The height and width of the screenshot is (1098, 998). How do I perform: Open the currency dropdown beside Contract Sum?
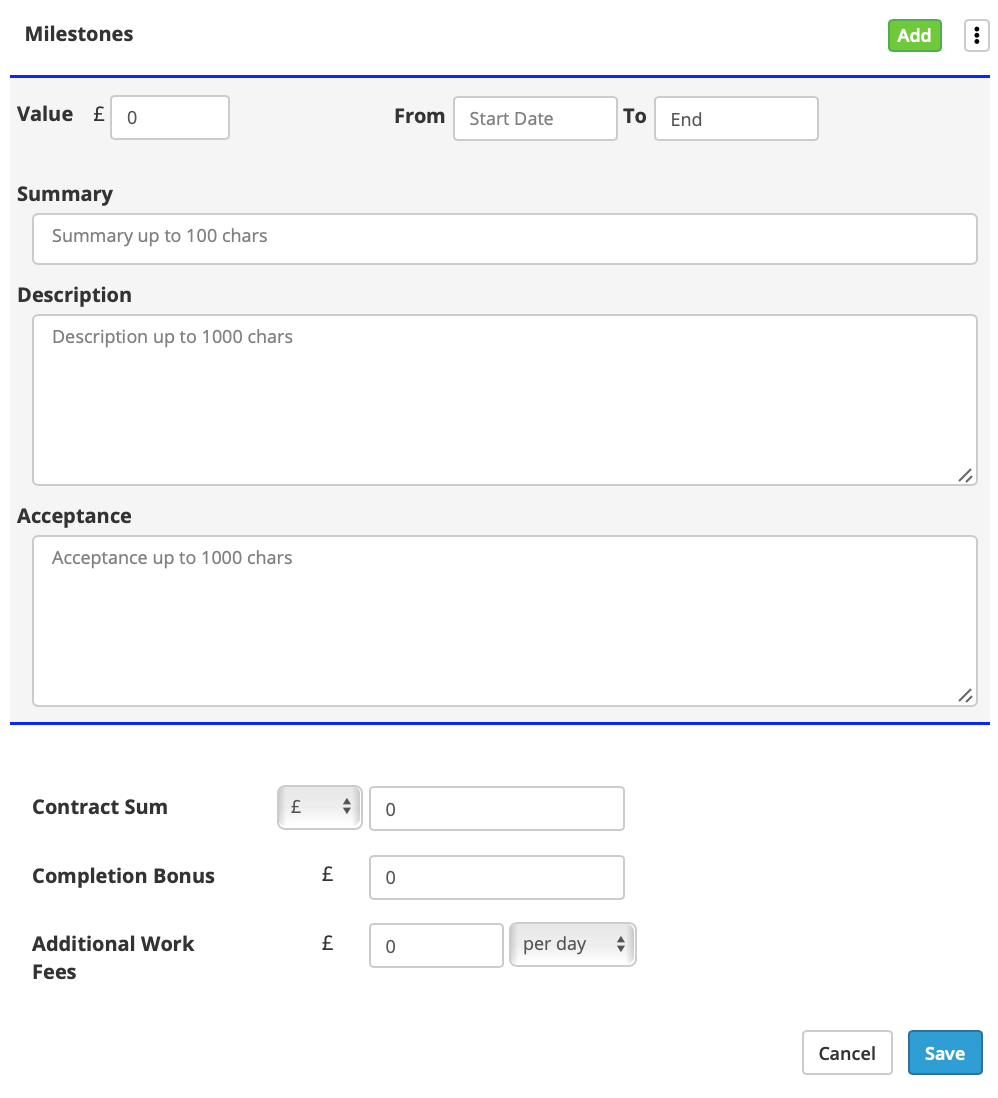click(318, 807)
